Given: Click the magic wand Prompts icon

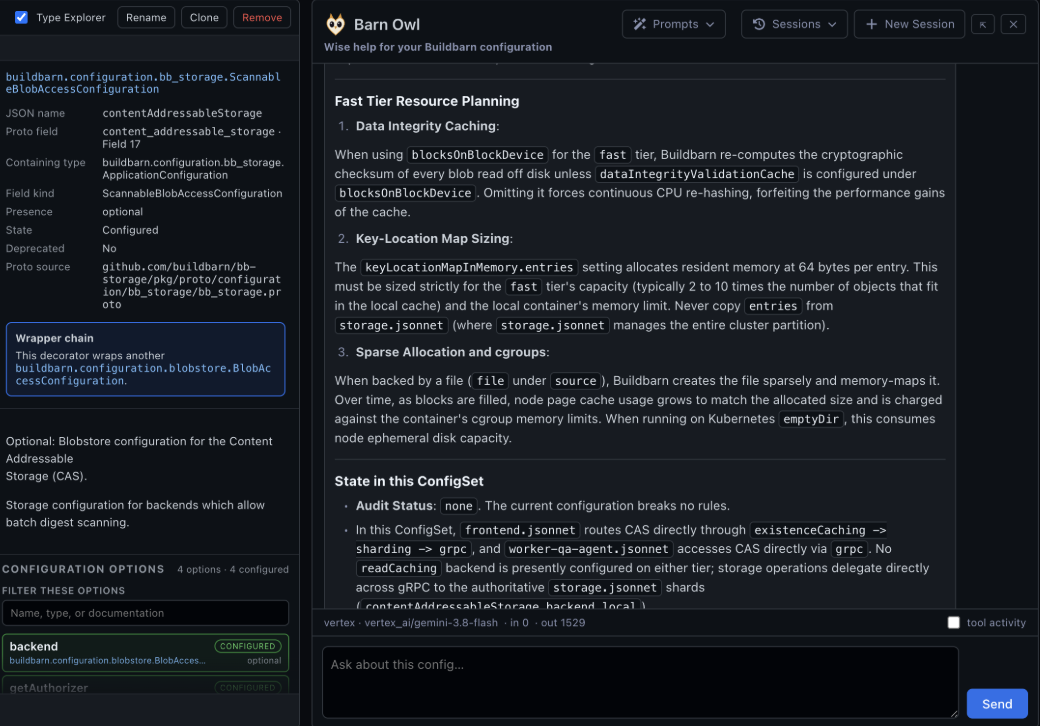Looking at the screenshot, I should tap(639, 24).
